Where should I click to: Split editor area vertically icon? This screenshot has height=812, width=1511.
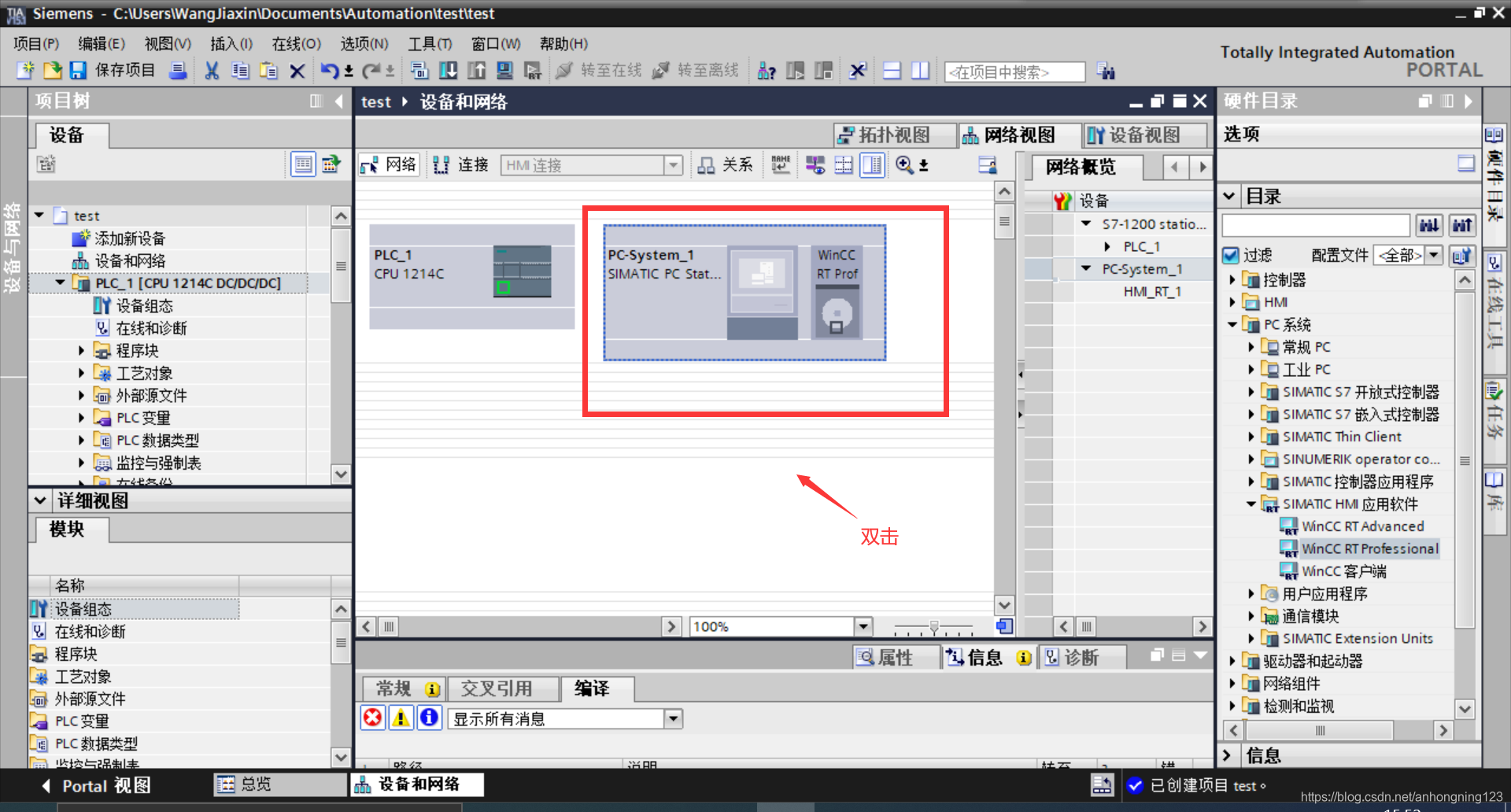(x=920, y=71)
